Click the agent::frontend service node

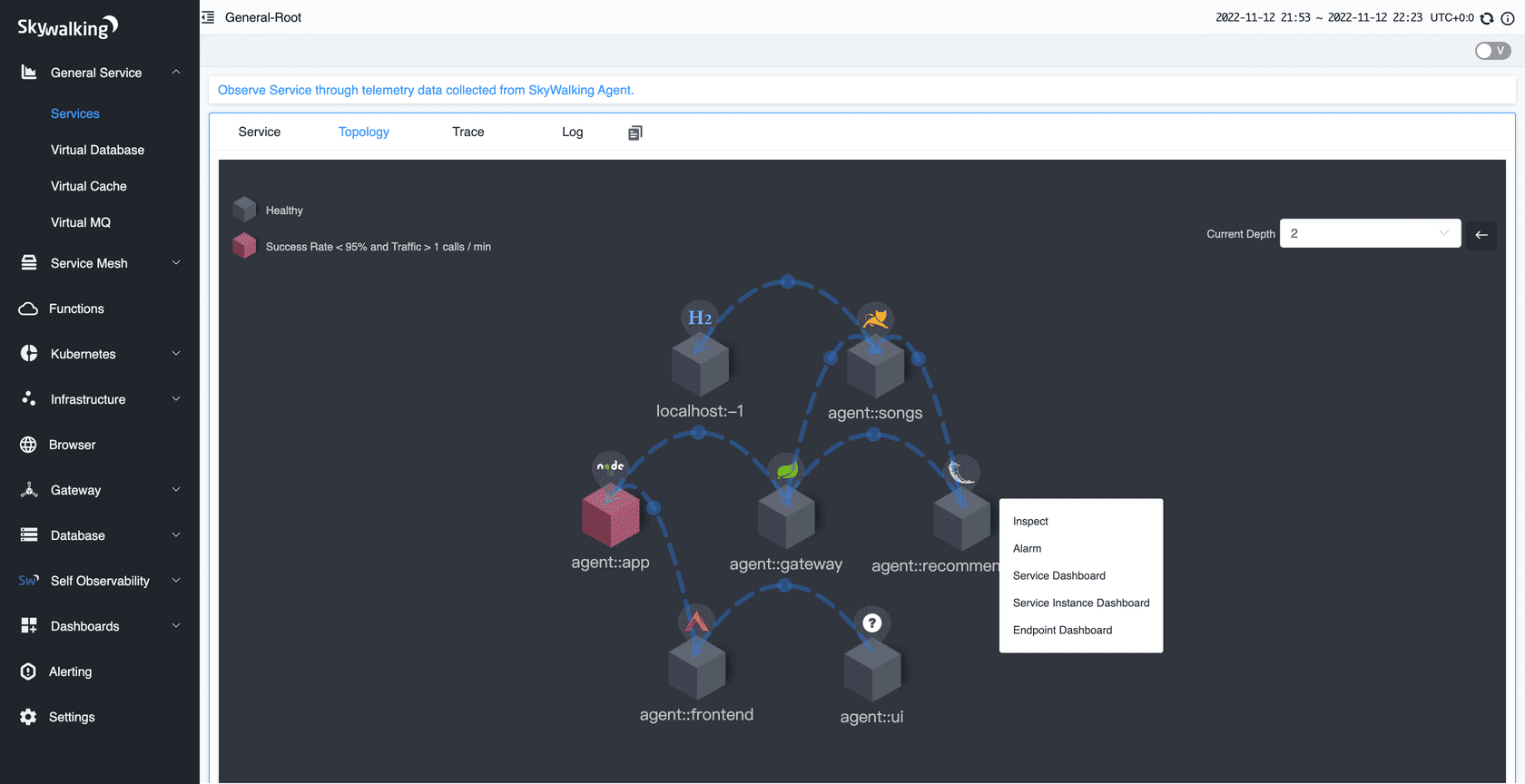pos(696,670)
